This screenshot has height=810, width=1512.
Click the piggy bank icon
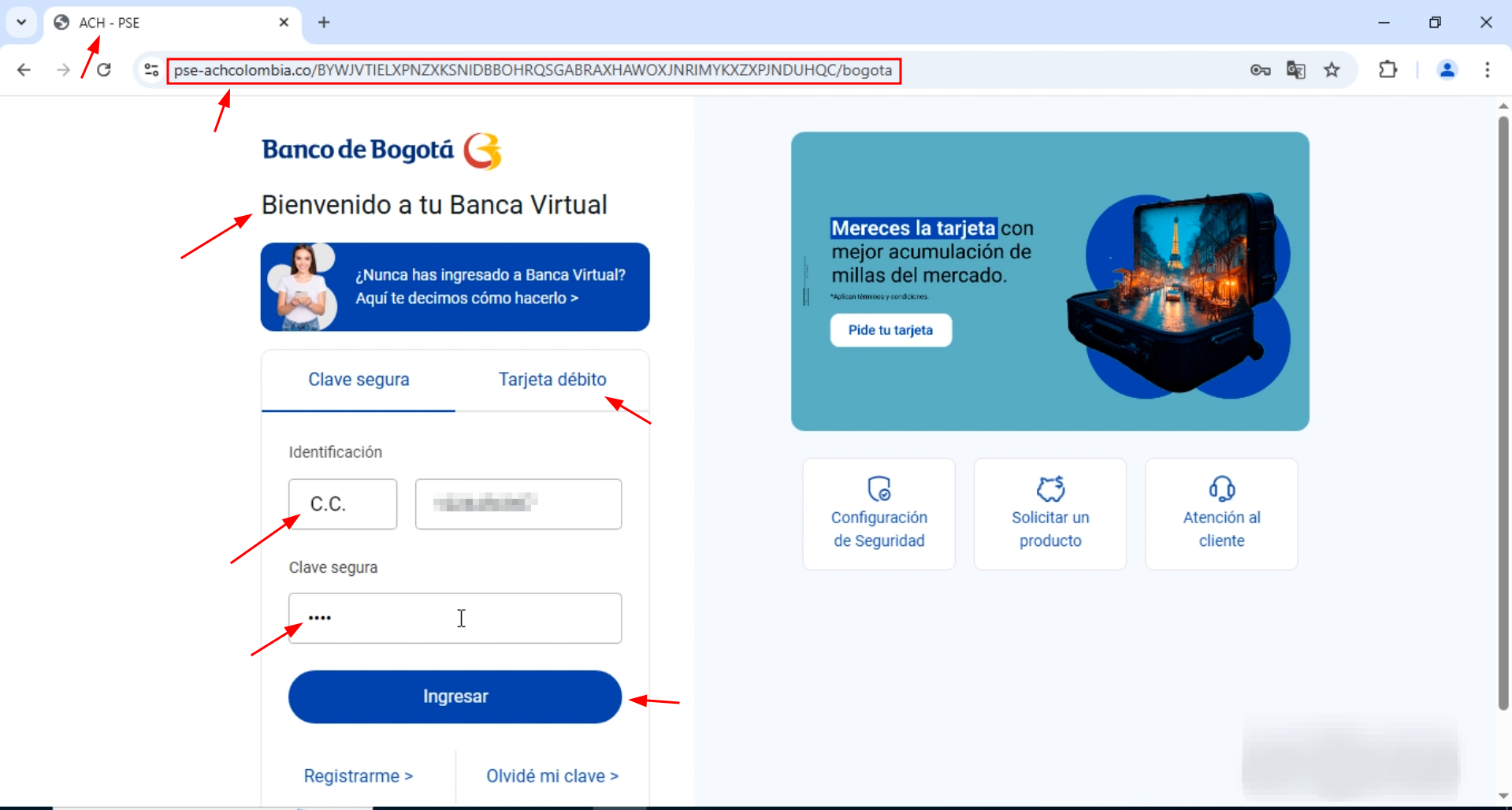[1050, 489]
